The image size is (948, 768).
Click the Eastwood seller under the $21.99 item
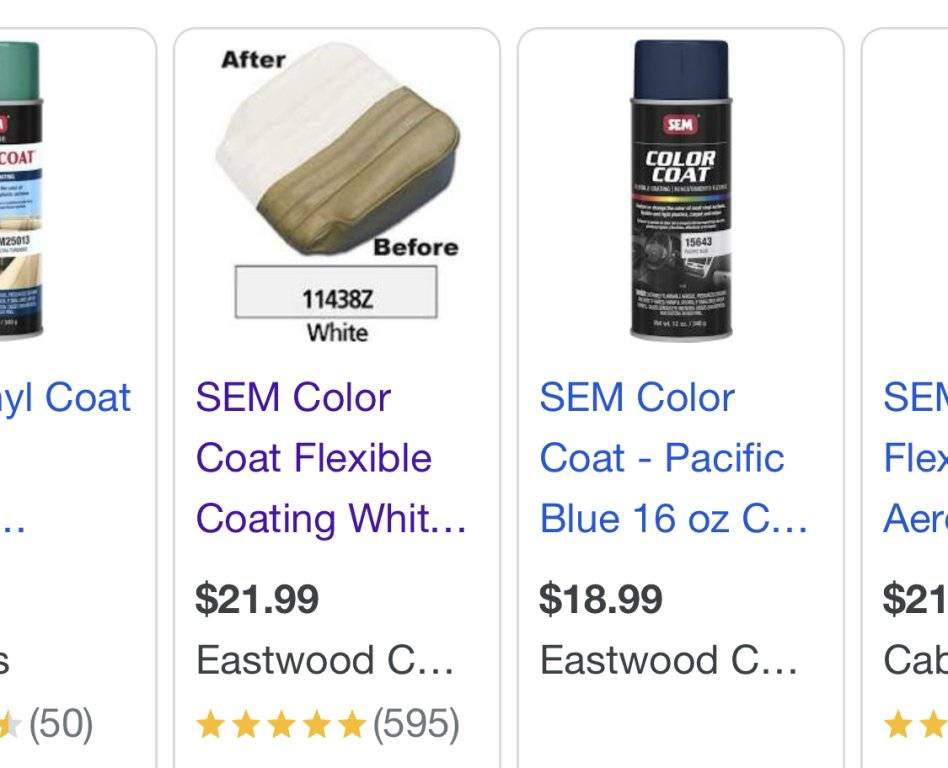pyautogui.click(x=325, y=661)
